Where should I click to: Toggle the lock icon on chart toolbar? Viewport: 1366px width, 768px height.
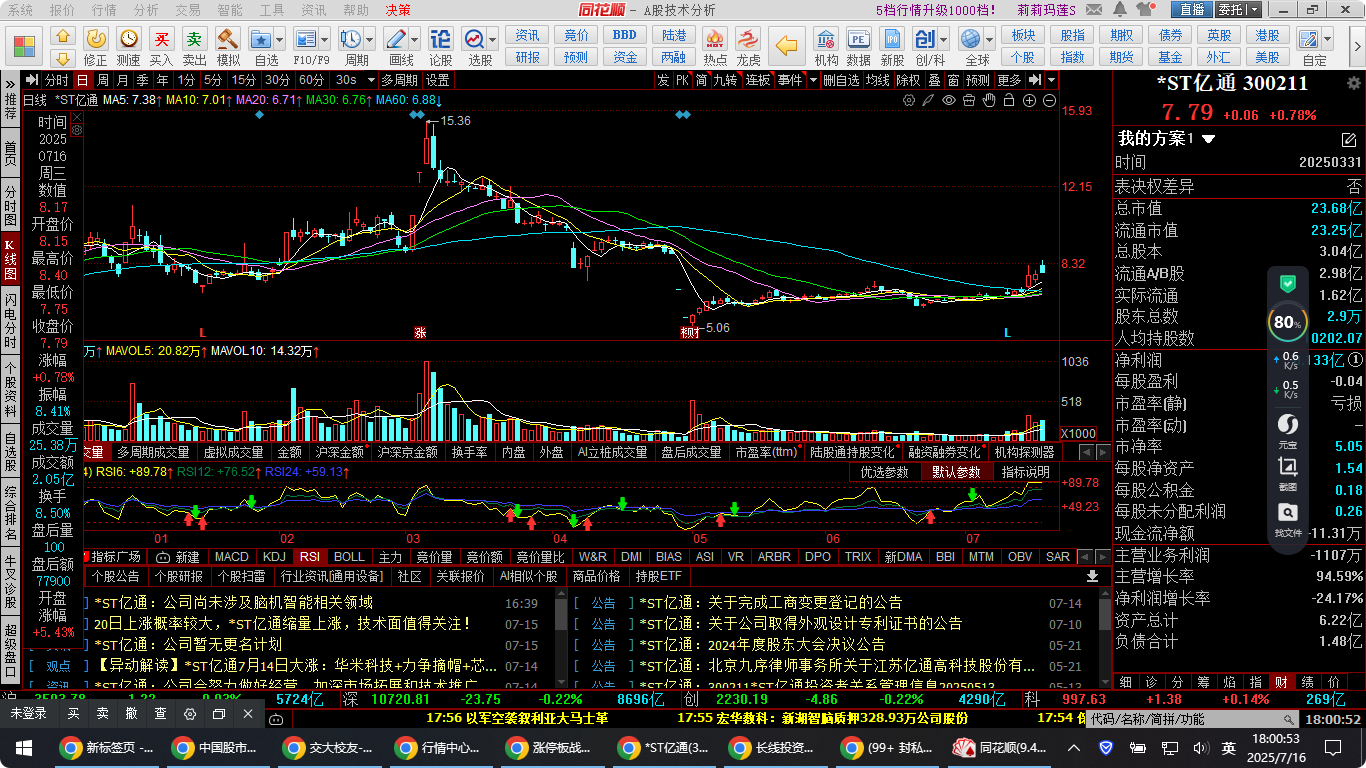click(1009, 100)
